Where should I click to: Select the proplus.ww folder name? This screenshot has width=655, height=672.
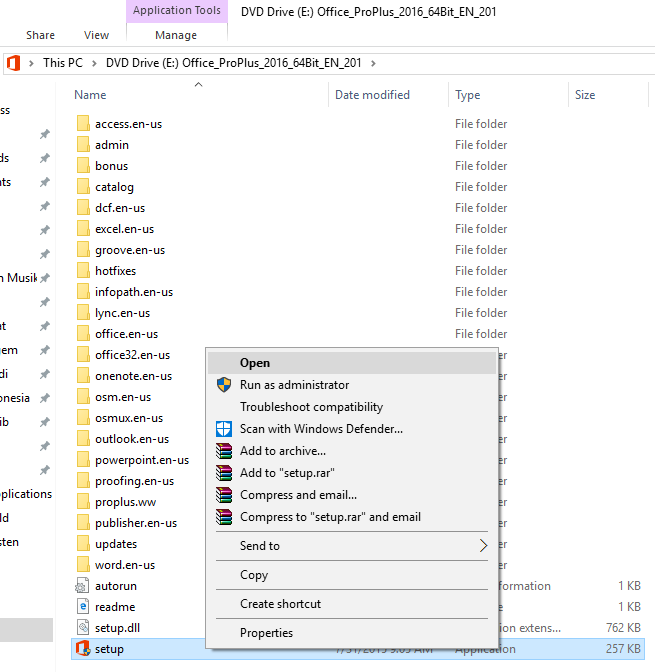point(126,502)
